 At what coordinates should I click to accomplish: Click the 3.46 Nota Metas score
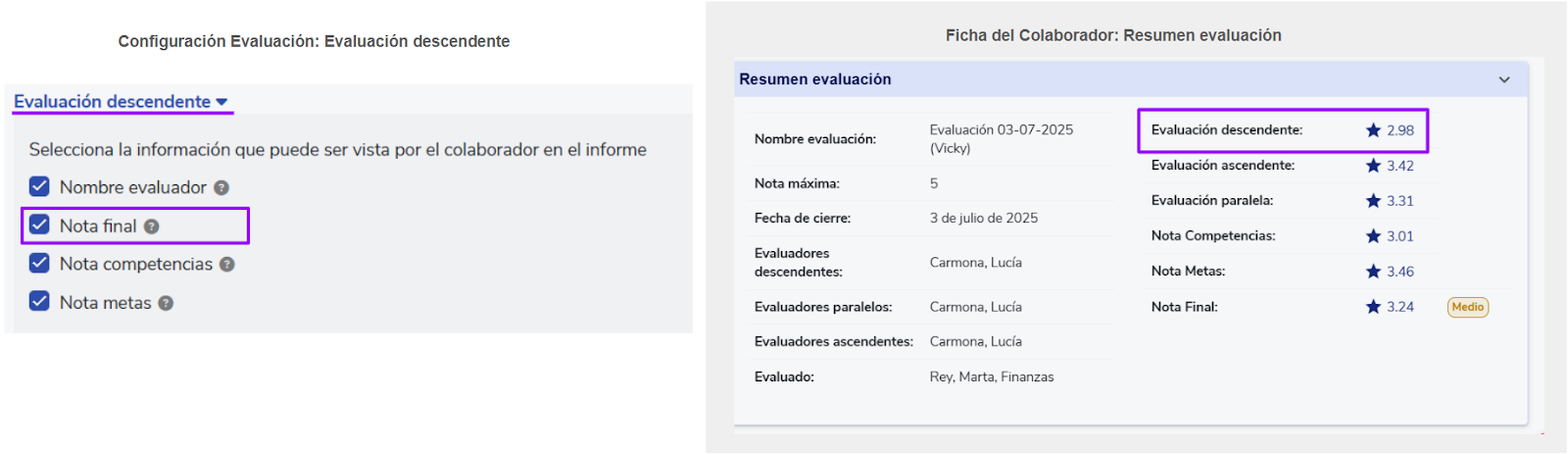[x=1399, y=272]
